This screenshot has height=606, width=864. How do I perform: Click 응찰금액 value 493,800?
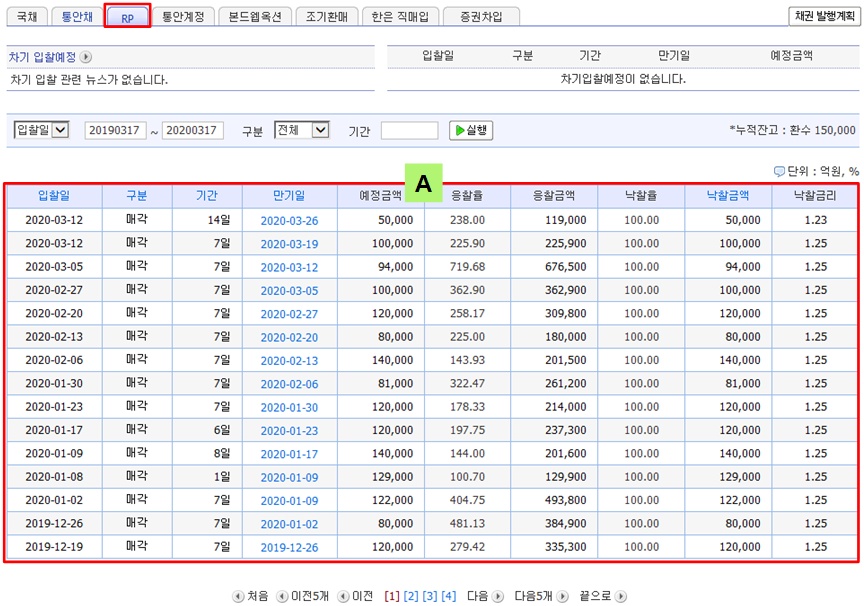[566, 500]
